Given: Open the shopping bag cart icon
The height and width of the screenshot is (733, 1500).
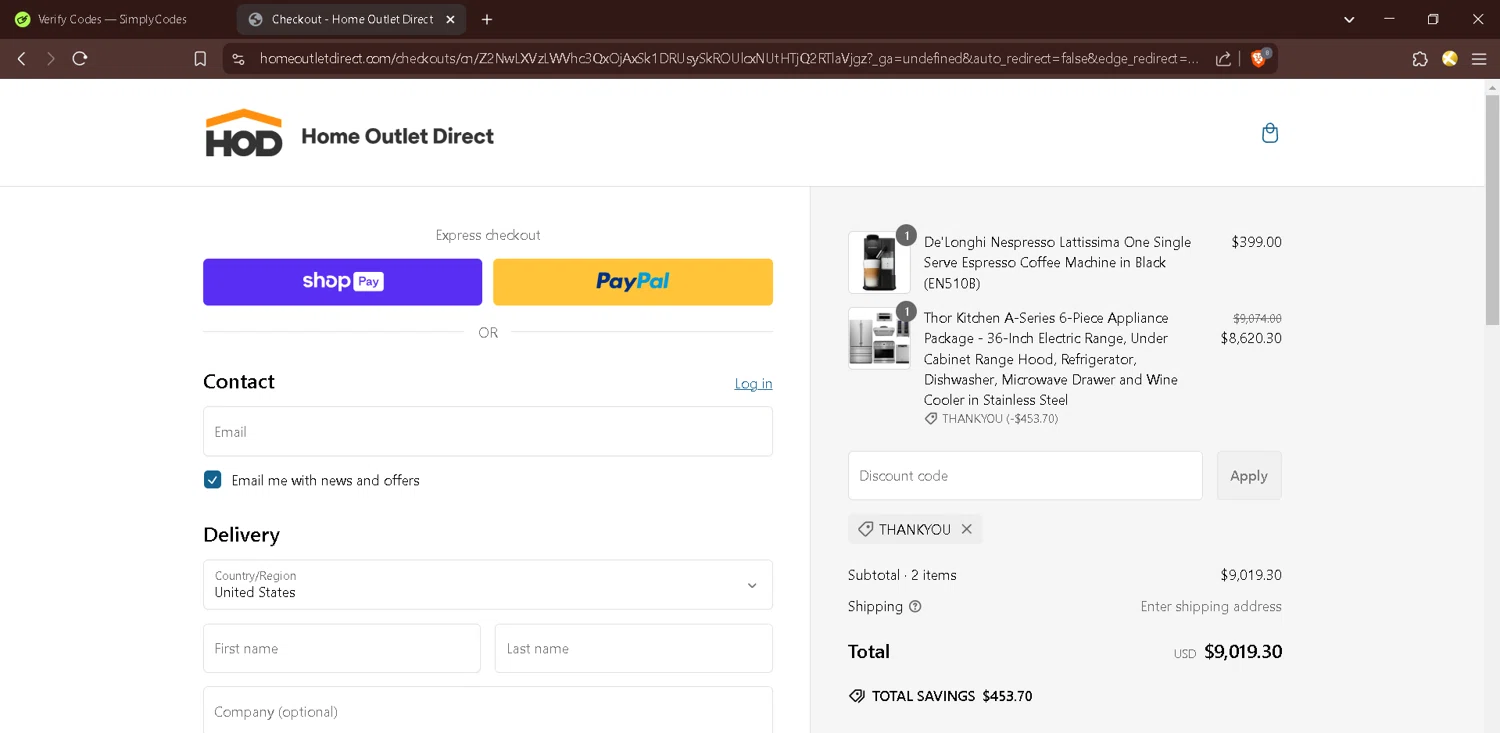Looking at the screenshot, I should [x=1270, y=134].
